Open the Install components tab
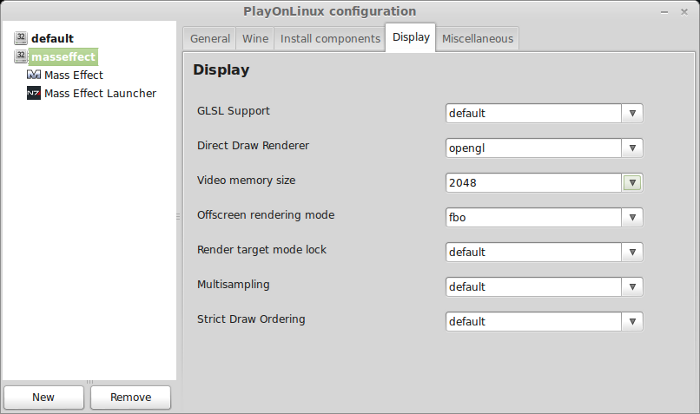The height and width of the screenshot is (414, 700). [x=330, y=39]
